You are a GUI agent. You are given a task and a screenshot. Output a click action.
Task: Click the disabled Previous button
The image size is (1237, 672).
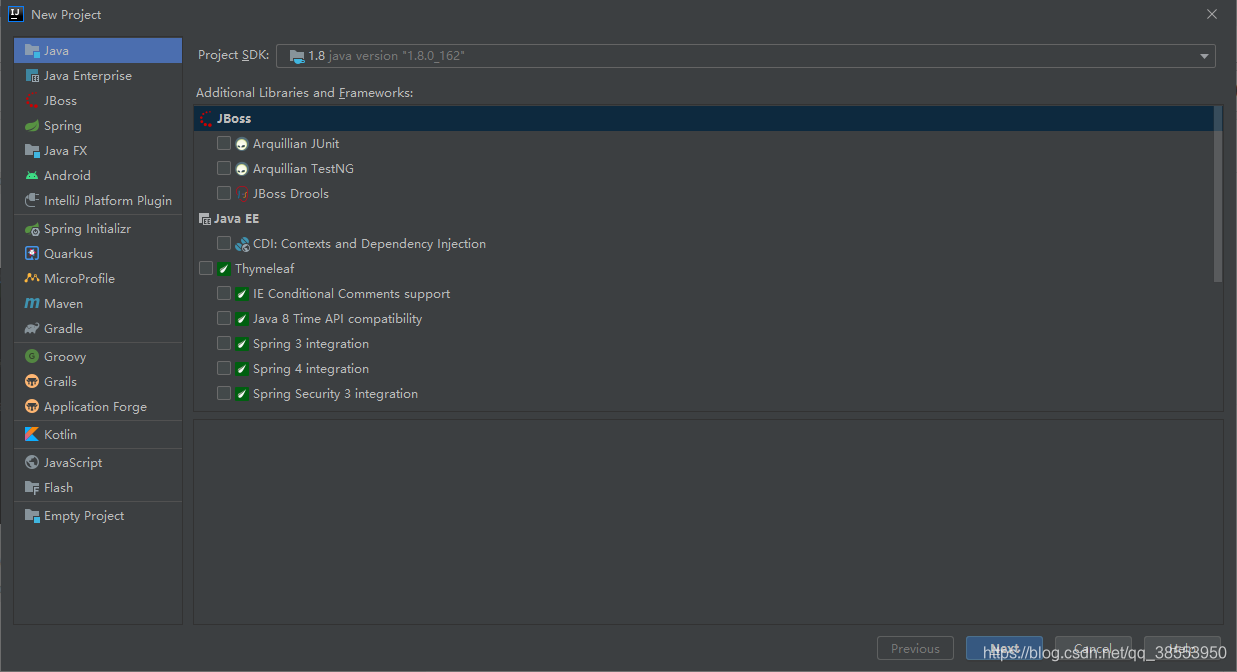[915, 649]
